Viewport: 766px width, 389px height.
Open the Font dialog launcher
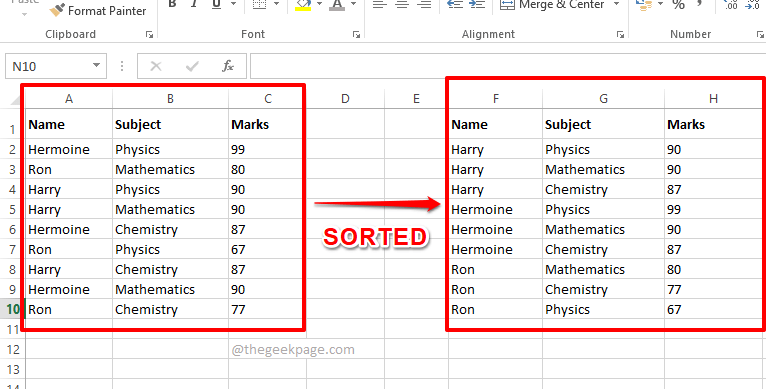pos(357,35)
